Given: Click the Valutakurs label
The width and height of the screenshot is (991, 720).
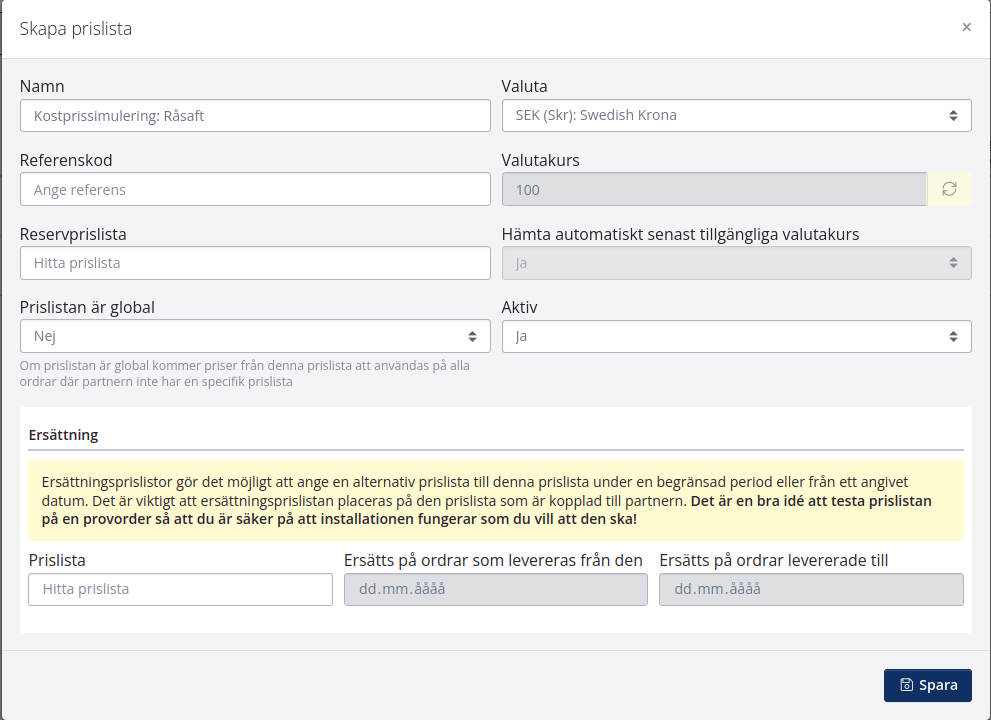Looking at the screenshot, I should (x=540, y=160).
